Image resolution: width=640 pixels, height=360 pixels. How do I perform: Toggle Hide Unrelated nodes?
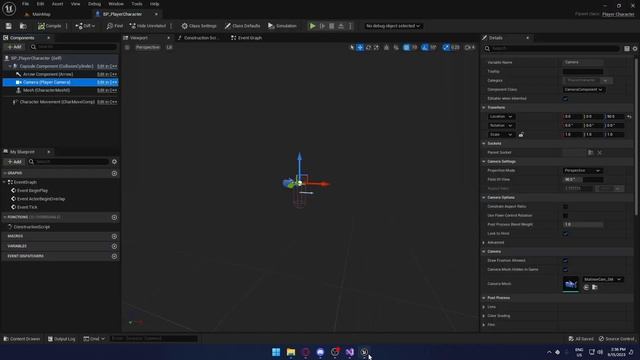[148, 26]
